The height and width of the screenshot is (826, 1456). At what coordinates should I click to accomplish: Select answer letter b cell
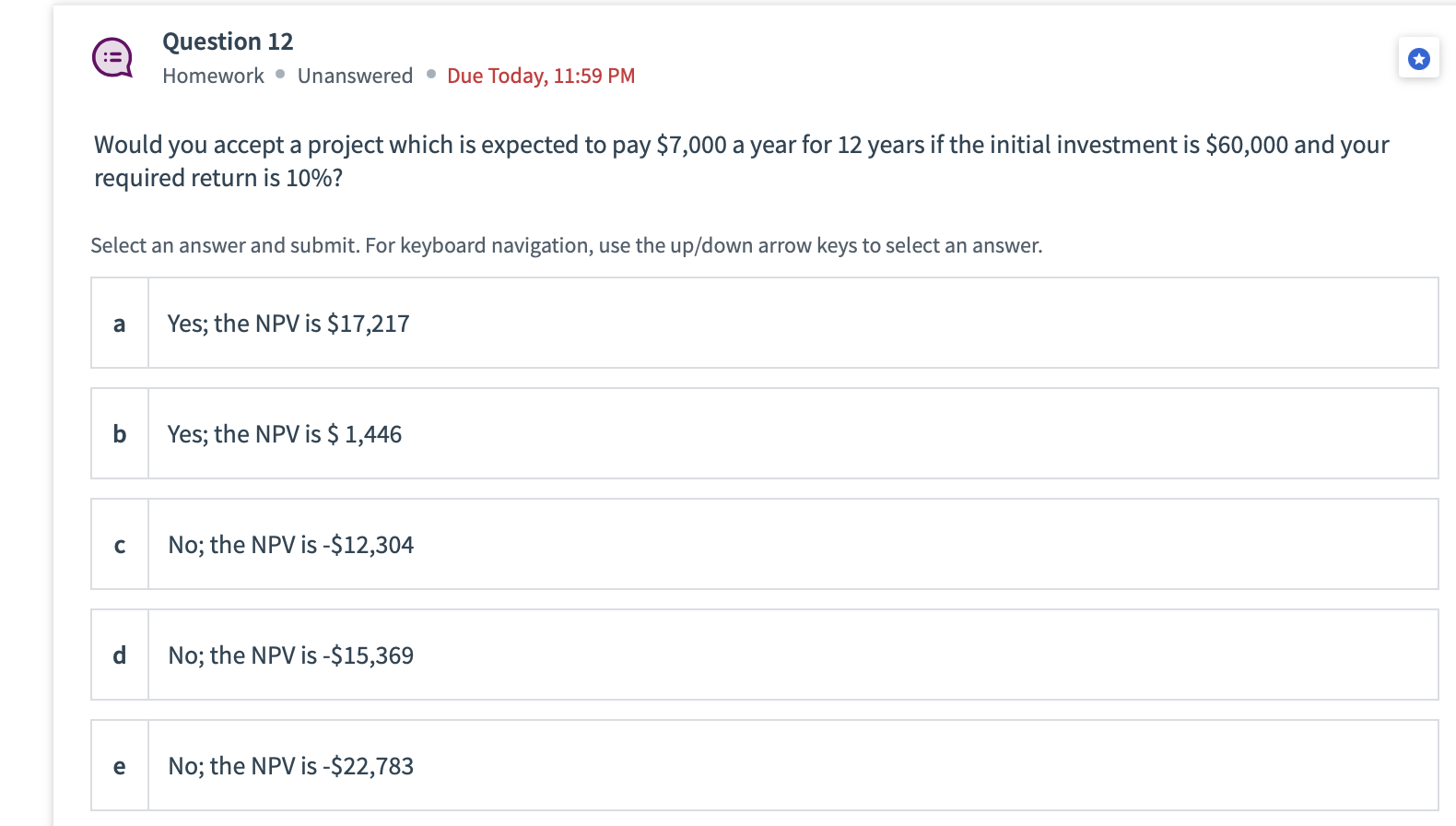(120, 434)
